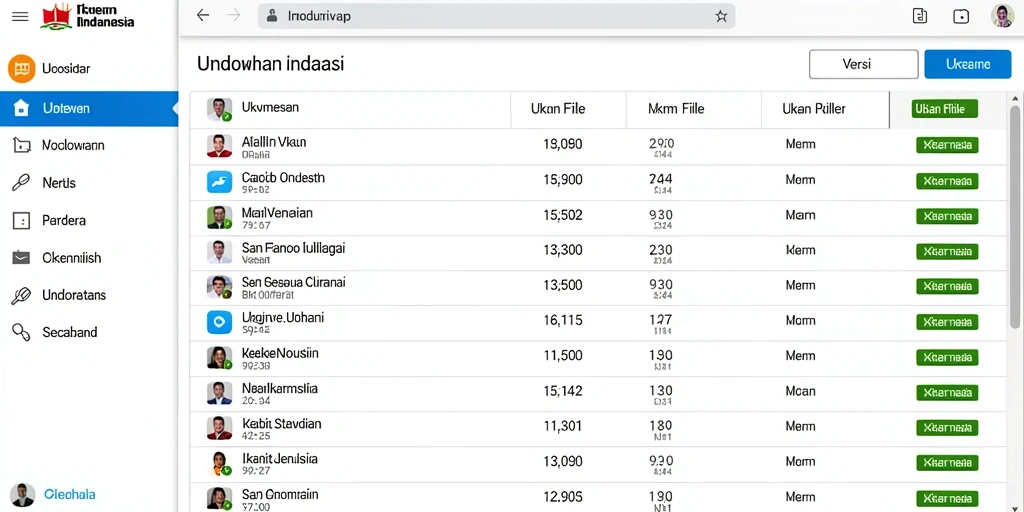The height and width of the screenshot is (512, 1024).
Task: Open the Okenniish sidebar item
Action: [89, 258]
